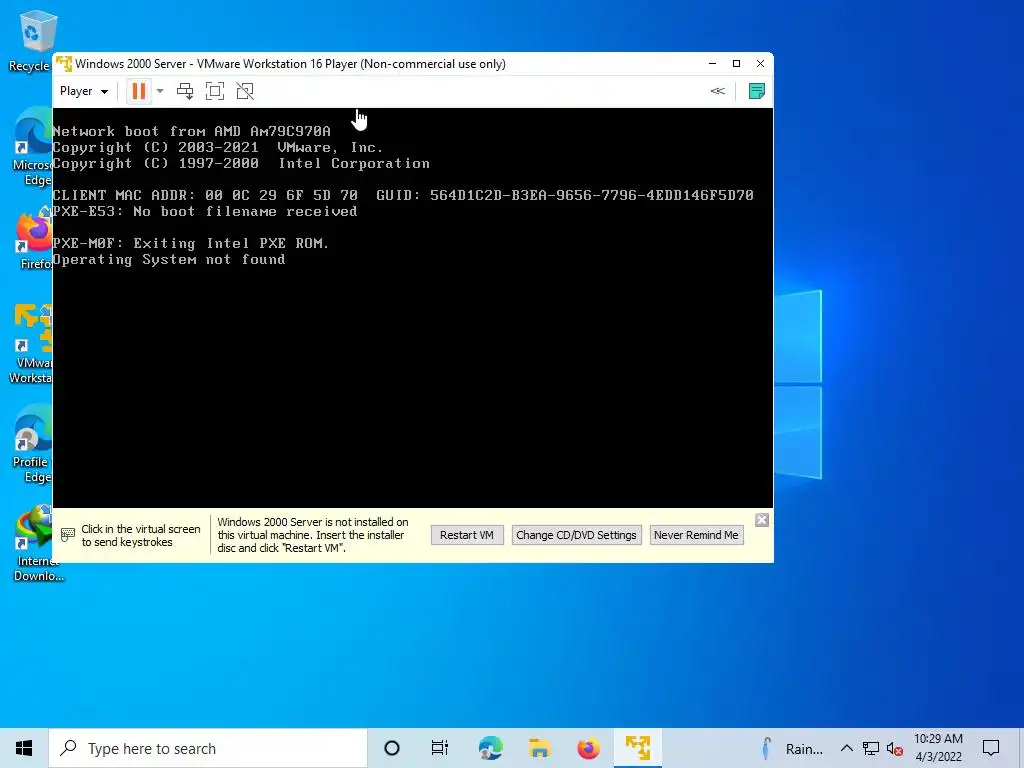The image size is (1024, 768).
Task: Click the muted volume tray icon
Action: 895,748
